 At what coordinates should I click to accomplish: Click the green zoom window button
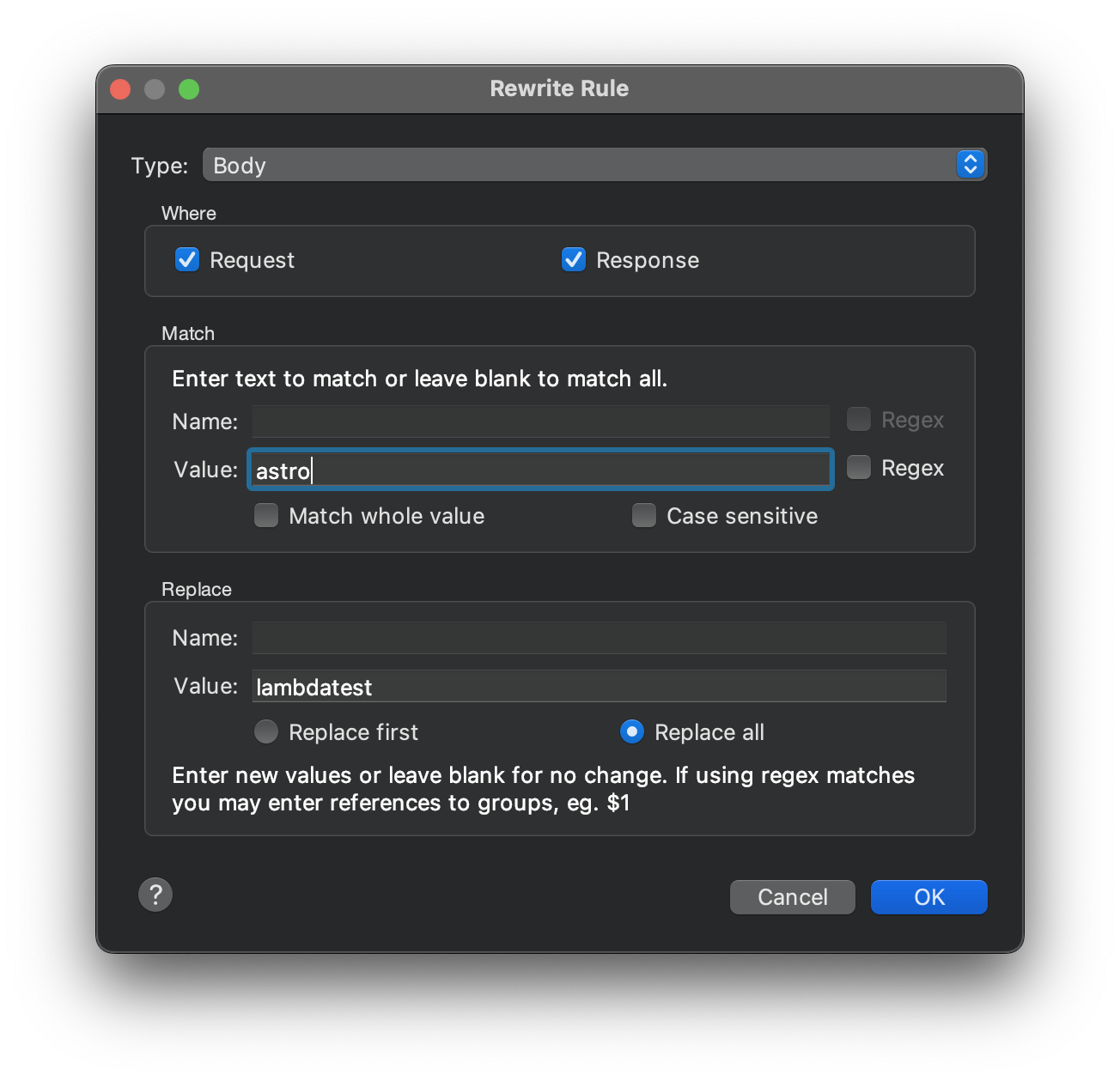coord(189,89)
